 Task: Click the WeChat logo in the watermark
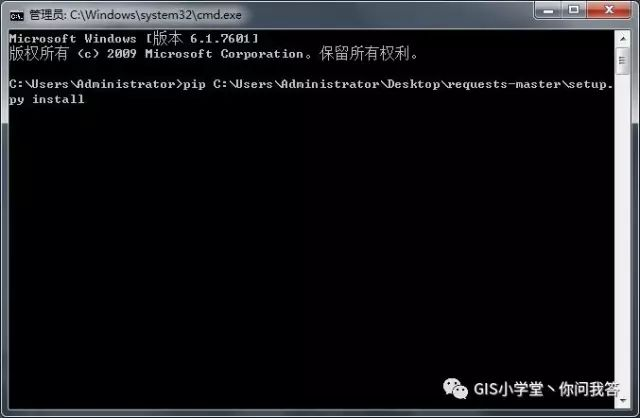coord(455,388)
